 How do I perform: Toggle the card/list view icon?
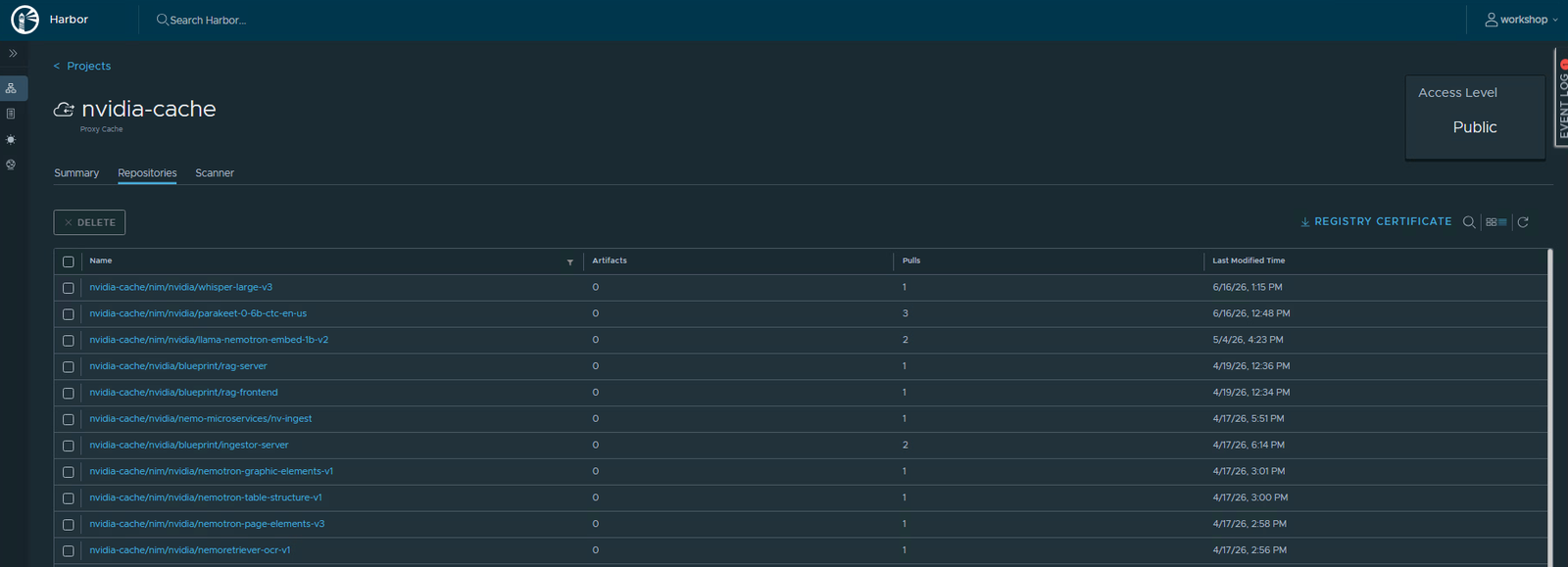click(1496, 222)
